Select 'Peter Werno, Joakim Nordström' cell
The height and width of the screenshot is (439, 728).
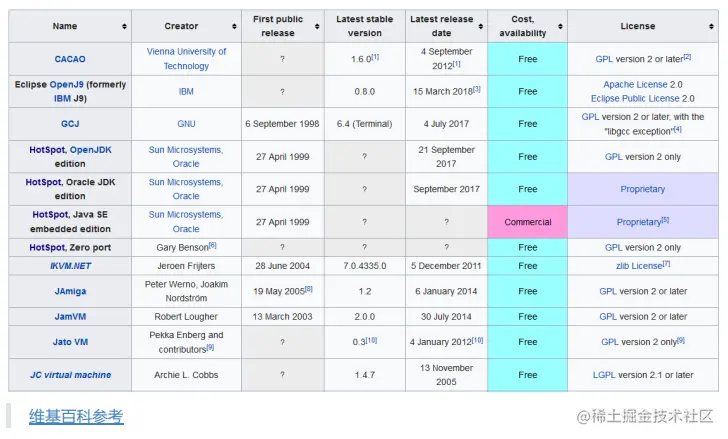coord(186,291)
